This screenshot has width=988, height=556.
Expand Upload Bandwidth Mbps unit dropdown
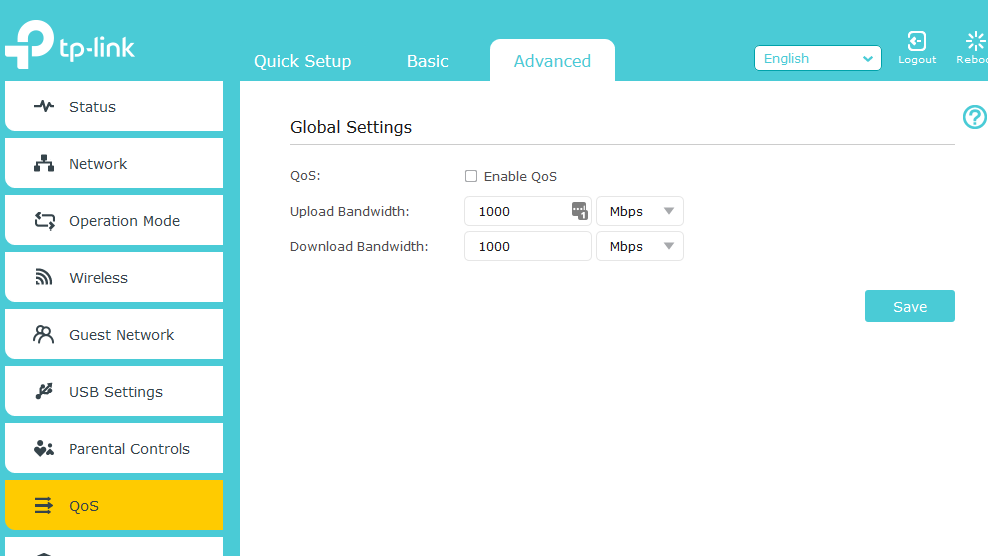640,211
